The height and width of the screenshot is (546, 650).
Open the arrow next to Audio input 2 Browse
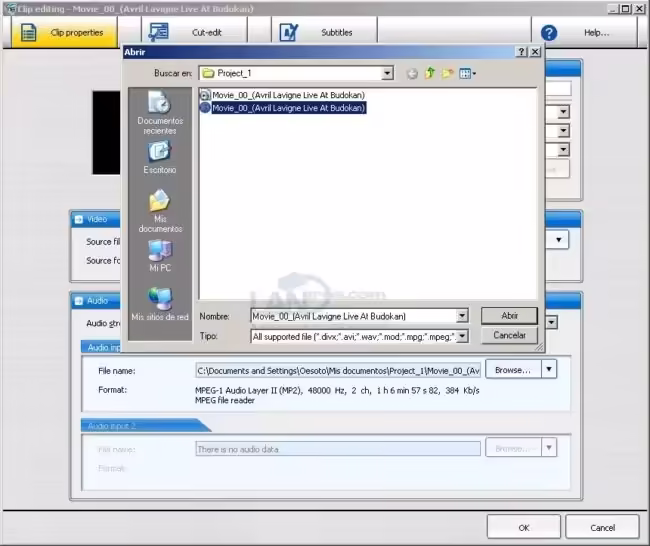(x=549, y=448)
